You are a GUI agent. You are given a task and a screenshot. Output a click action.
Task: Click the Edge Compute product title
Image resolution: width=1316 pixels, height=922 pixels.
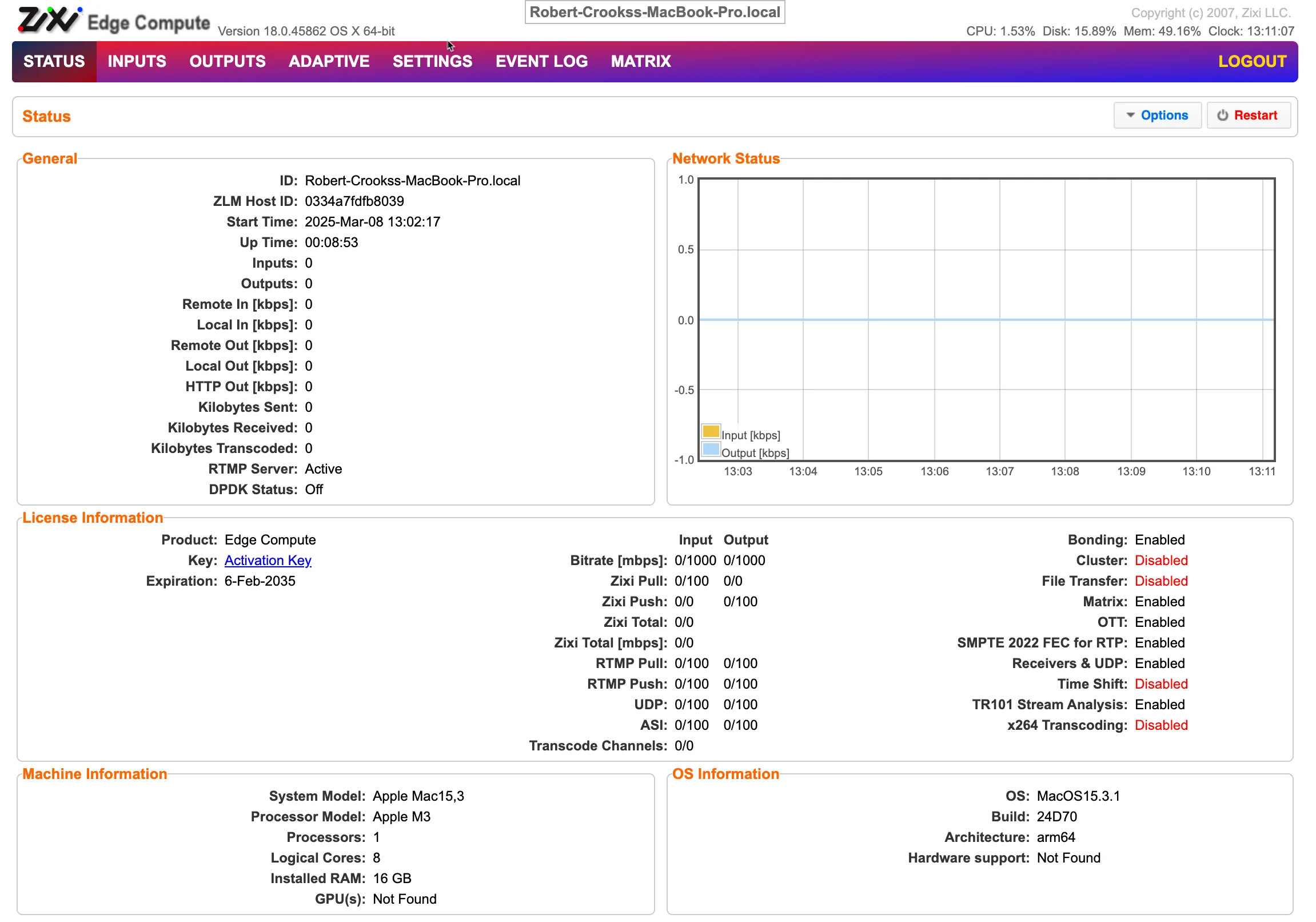point(149,23)
